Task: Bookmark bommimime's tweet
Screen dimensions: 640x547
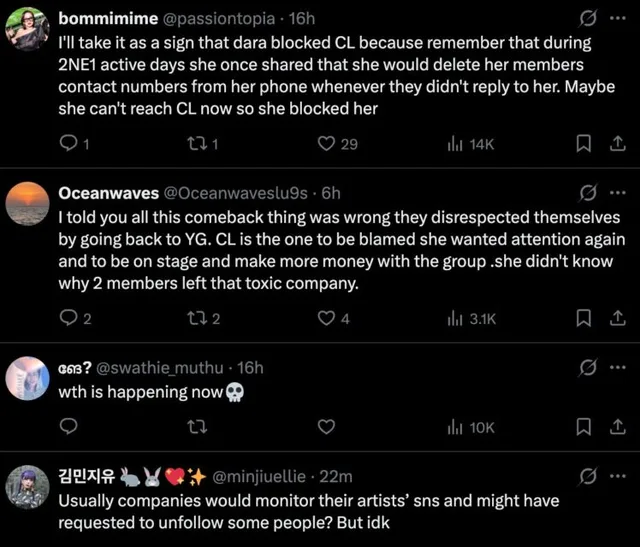Action: 583,144
